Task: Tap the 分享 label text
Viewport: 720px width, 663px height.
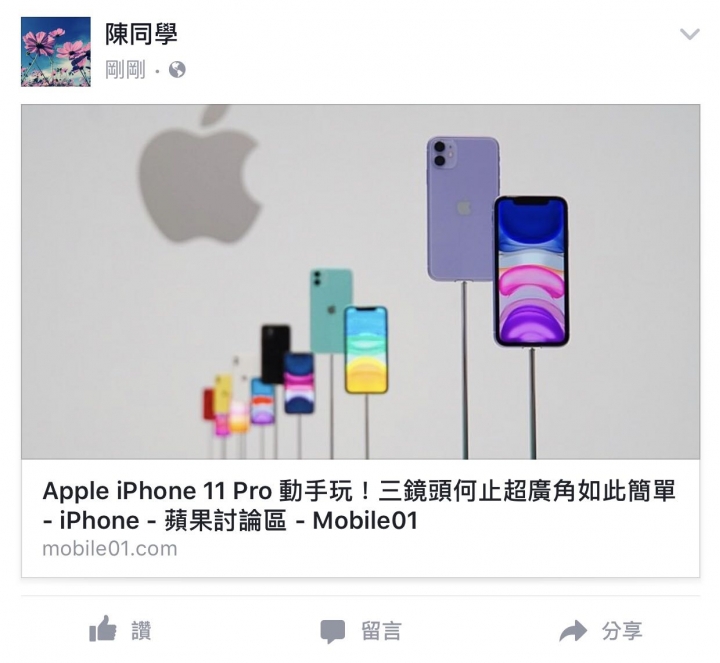Action: [x=622, y=631]
